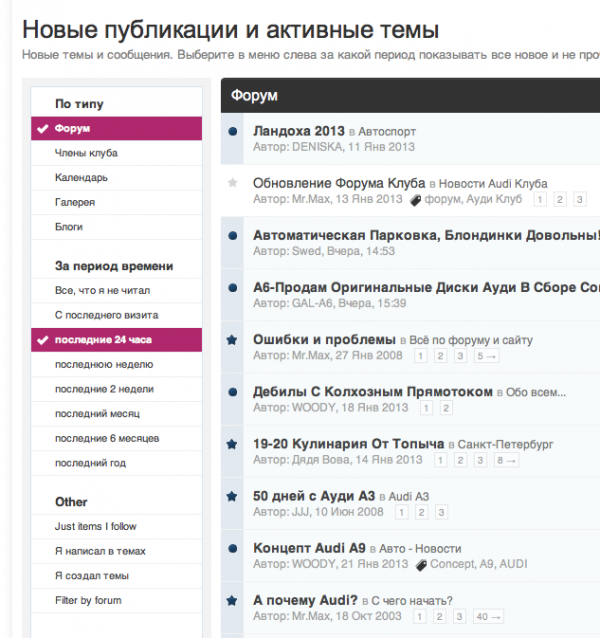Image resolution: width=600 pixels, height=638 pixels.
Task: Open А почему Audi? topic
Action: 305,600
